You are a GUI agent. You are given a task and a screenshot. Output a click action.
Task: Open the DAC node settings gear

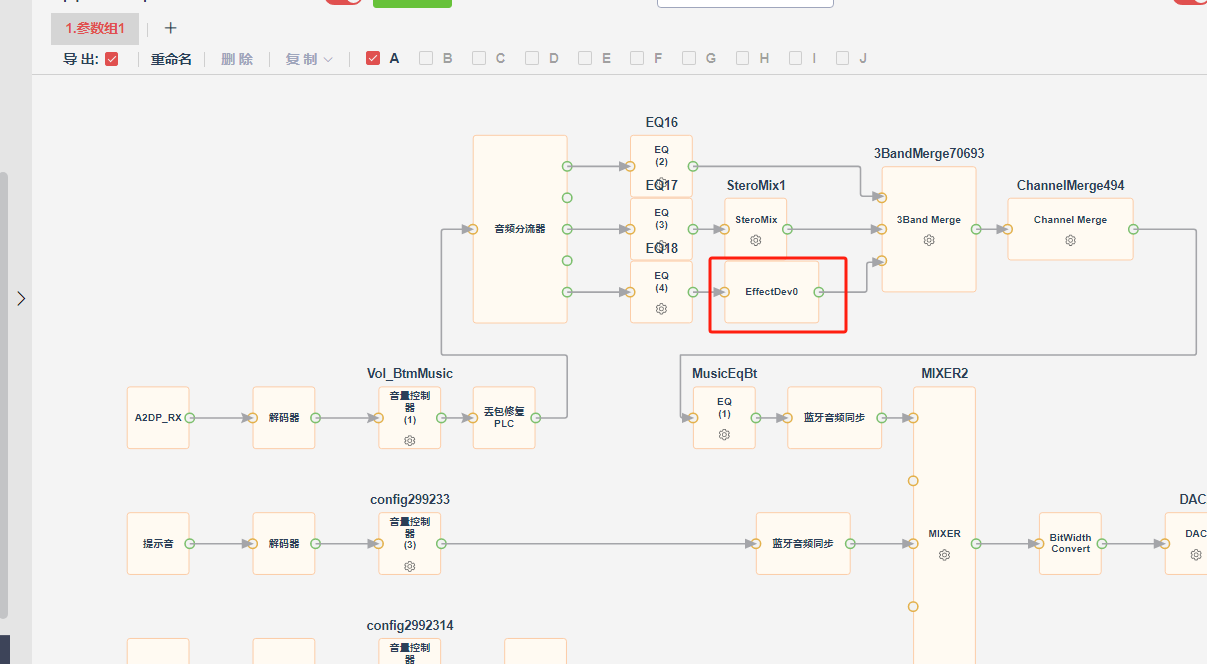point(1196,555)
